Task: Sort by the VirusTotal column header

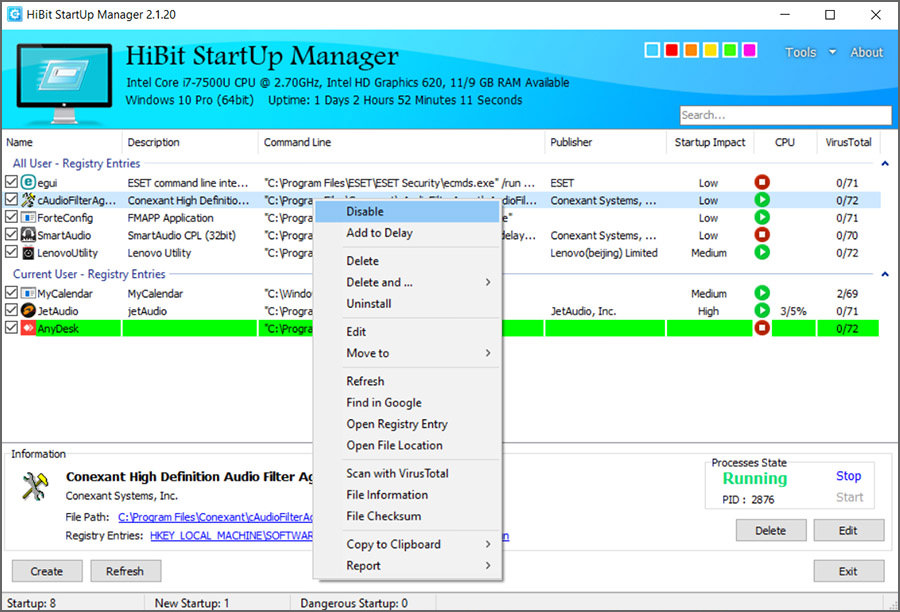Action: coord(848,142)
